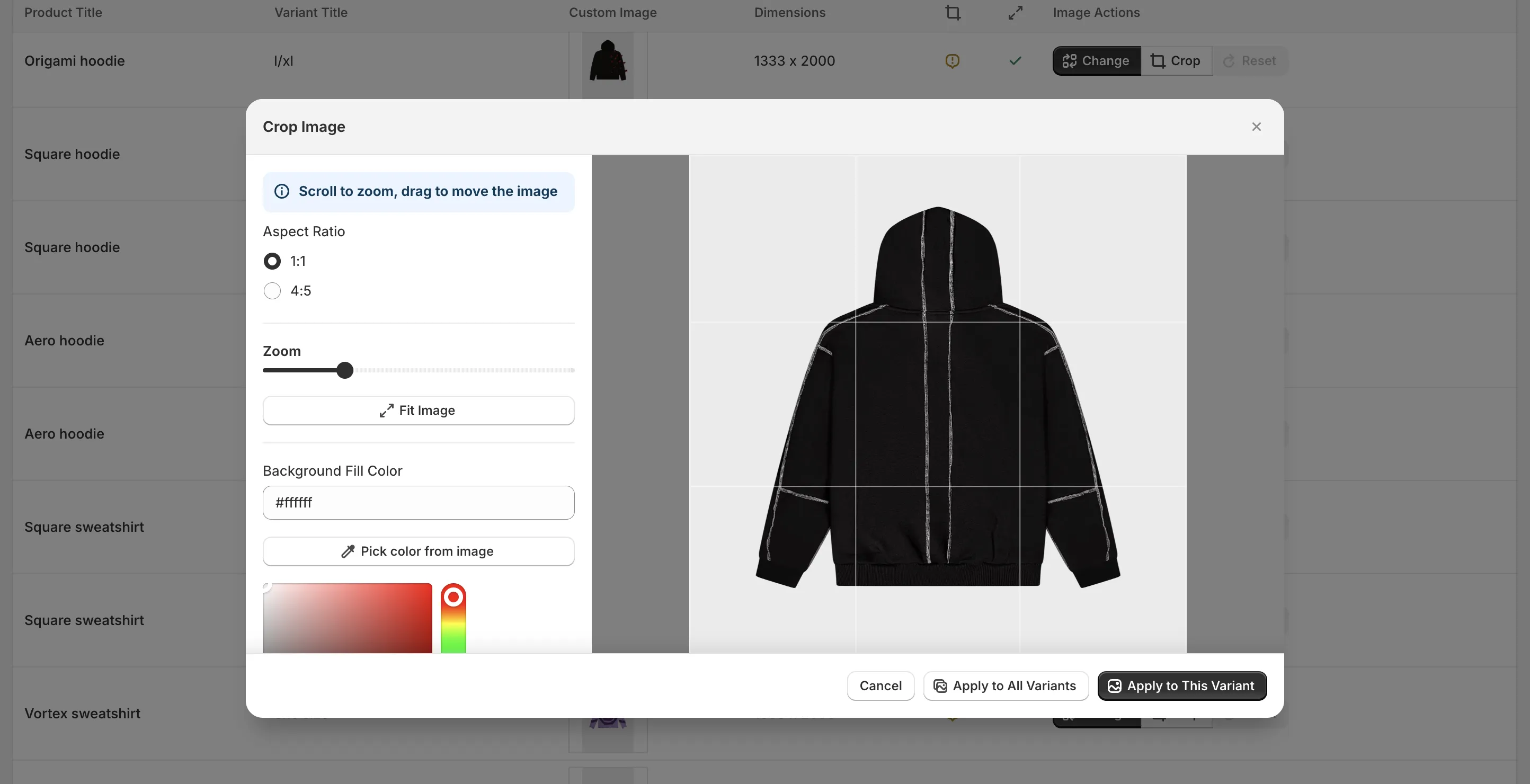The width and height of the screenshot is (1530, 784).
Task: Click the hue slider strip handle
Action: 453,596
